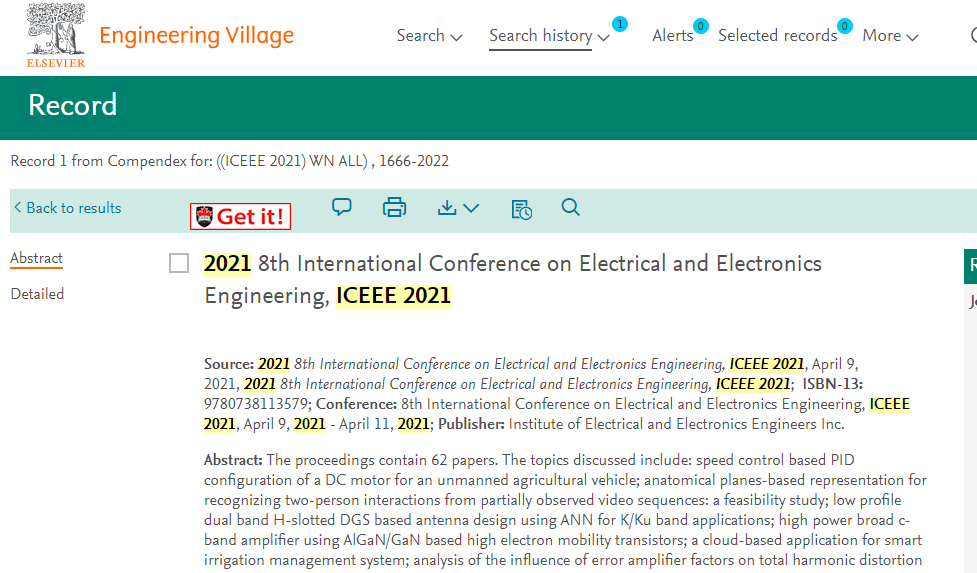Viewport: 977px width, 573px height.
Task: Click the Search history count badge
Action: 620,24
